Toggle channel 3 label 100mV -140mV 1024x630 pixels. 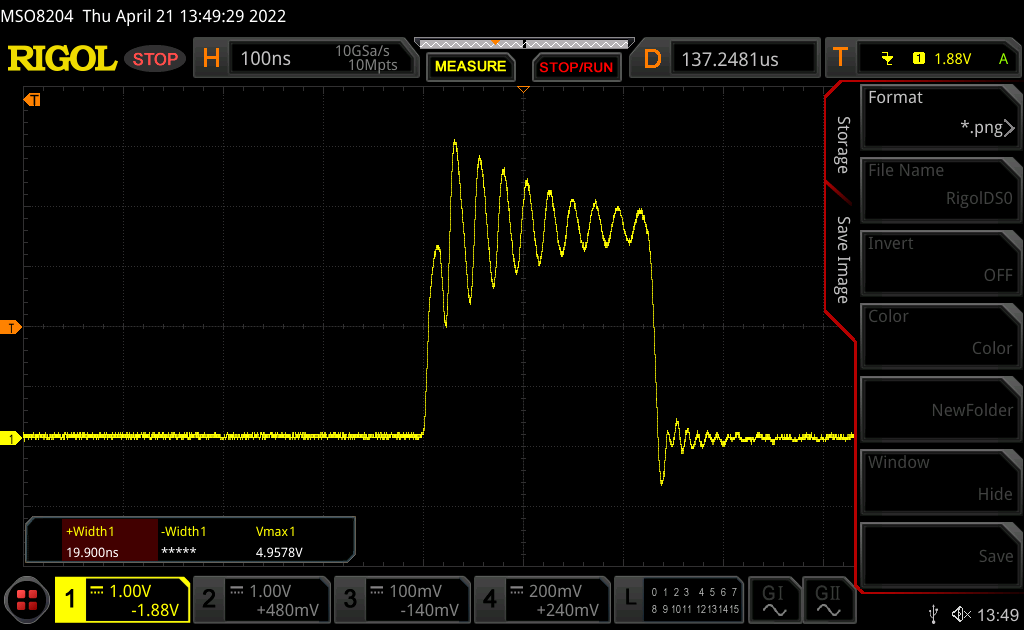click(402, 599)
